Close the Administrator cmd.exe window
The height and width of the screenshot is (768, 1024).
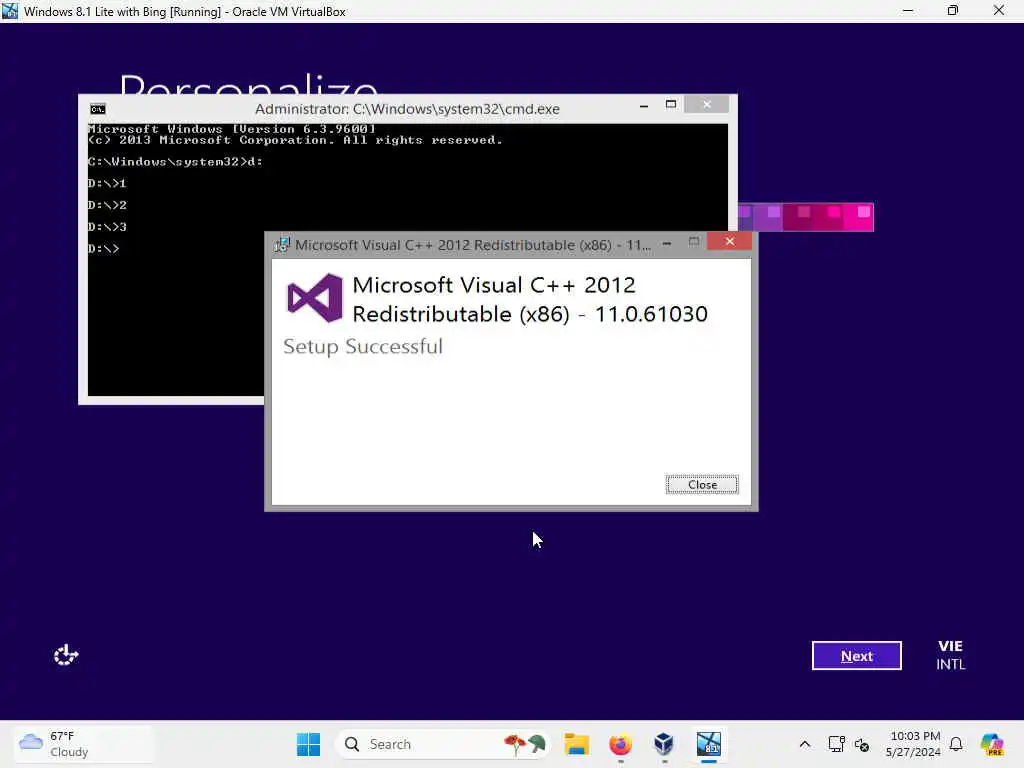coord(707,104)
